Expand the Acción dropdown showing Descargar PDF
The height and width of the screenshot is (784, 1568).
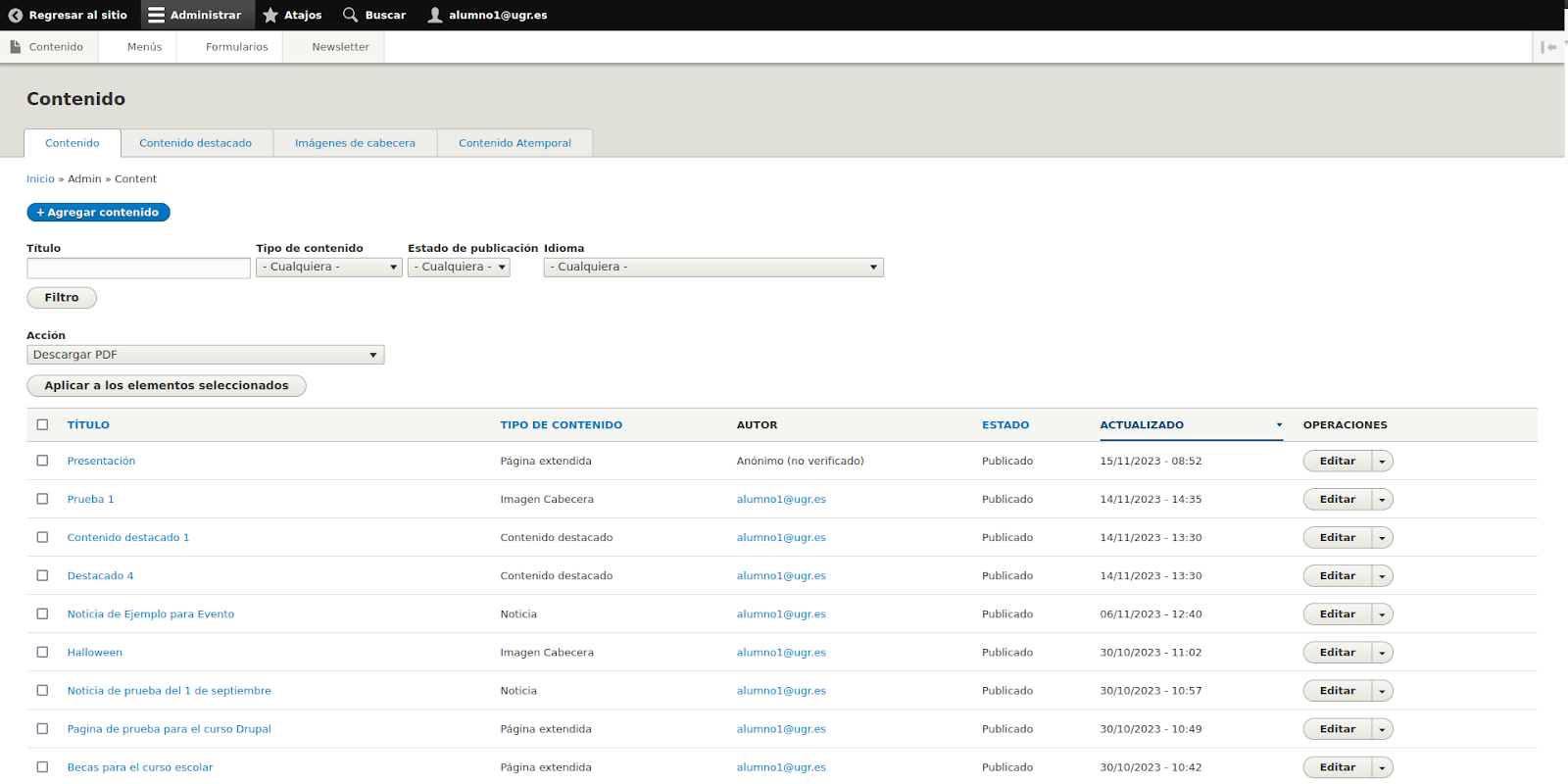[205, 355]
